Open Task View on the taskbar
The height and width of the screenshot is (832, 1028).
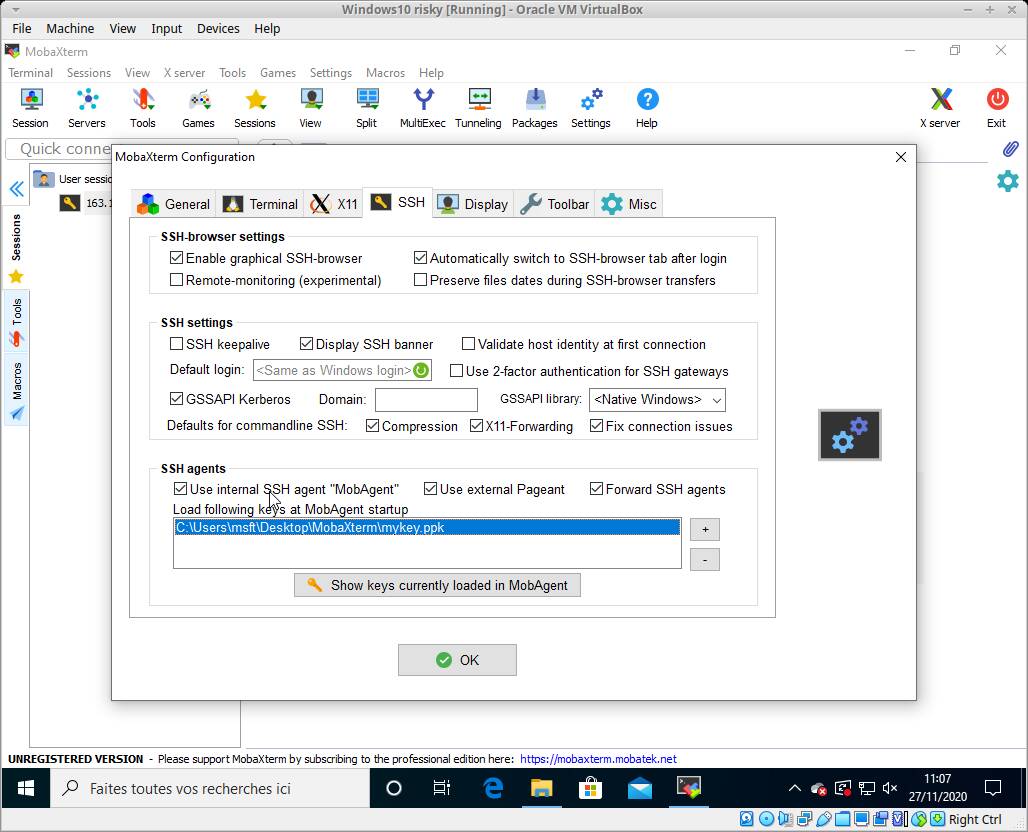[442, 788]
